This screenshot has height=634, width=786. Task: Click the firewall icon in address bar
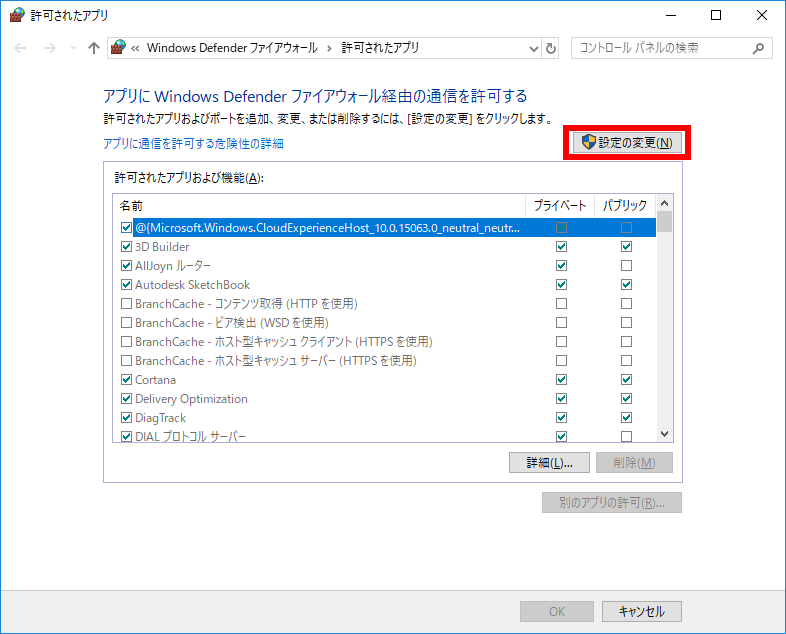point(118,48)
